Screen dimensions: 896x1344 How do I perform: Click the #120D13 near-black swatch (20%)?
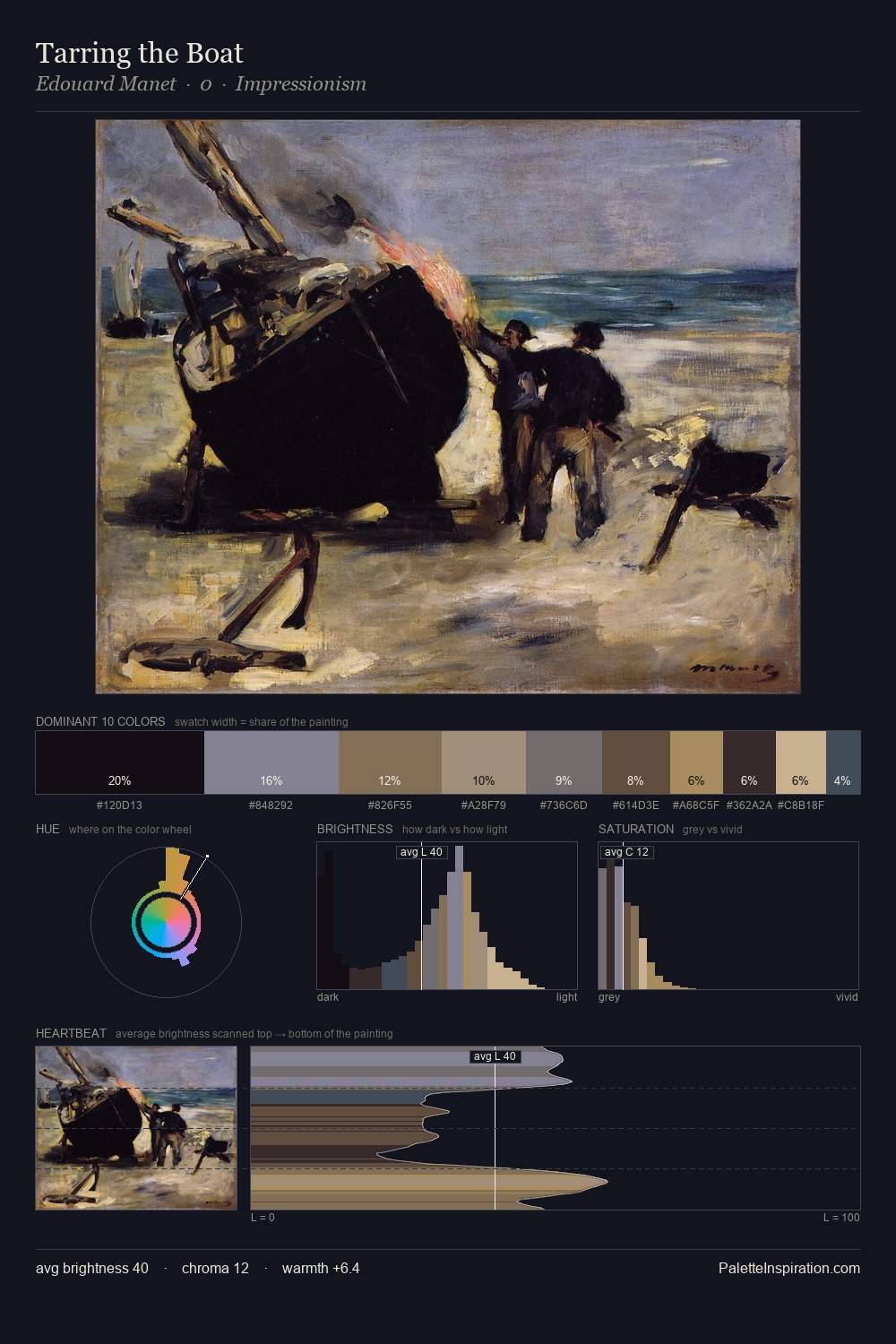120,762
